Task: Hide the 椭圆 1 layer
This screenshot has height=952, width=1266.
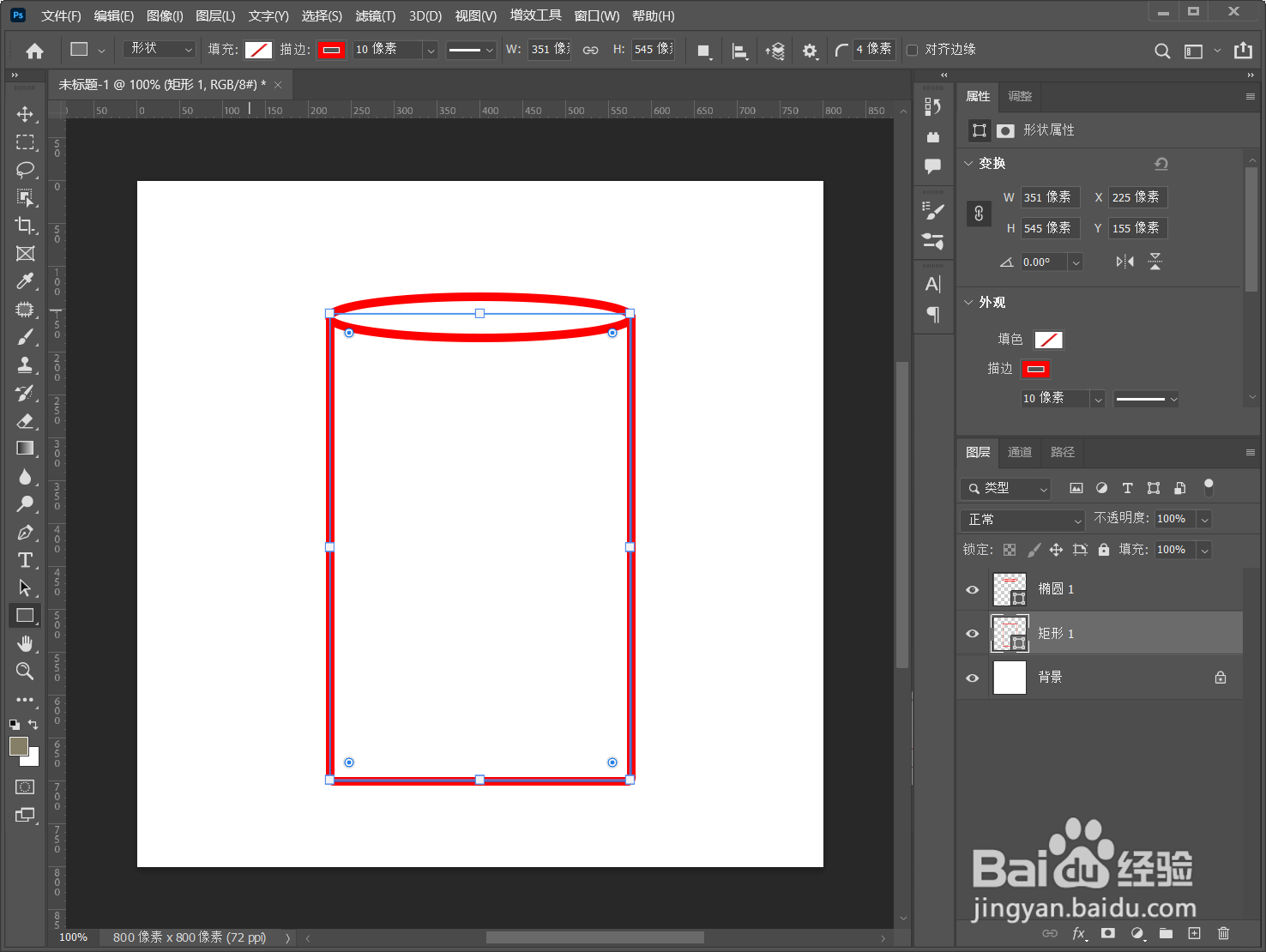Action: tap(973, 589)
